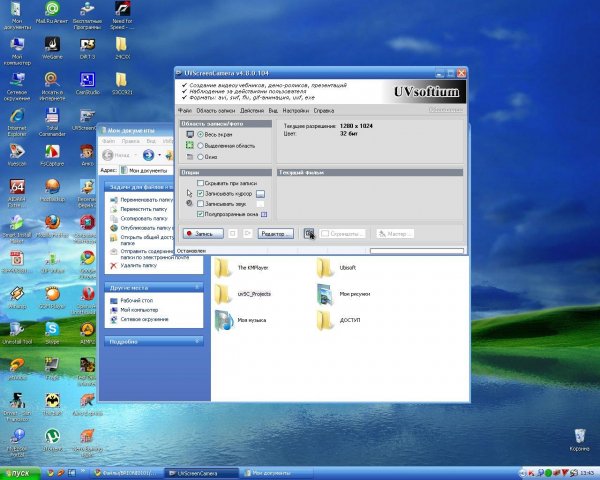Open the Файл menu in UVScreenCamera

(x=185, y=111)
